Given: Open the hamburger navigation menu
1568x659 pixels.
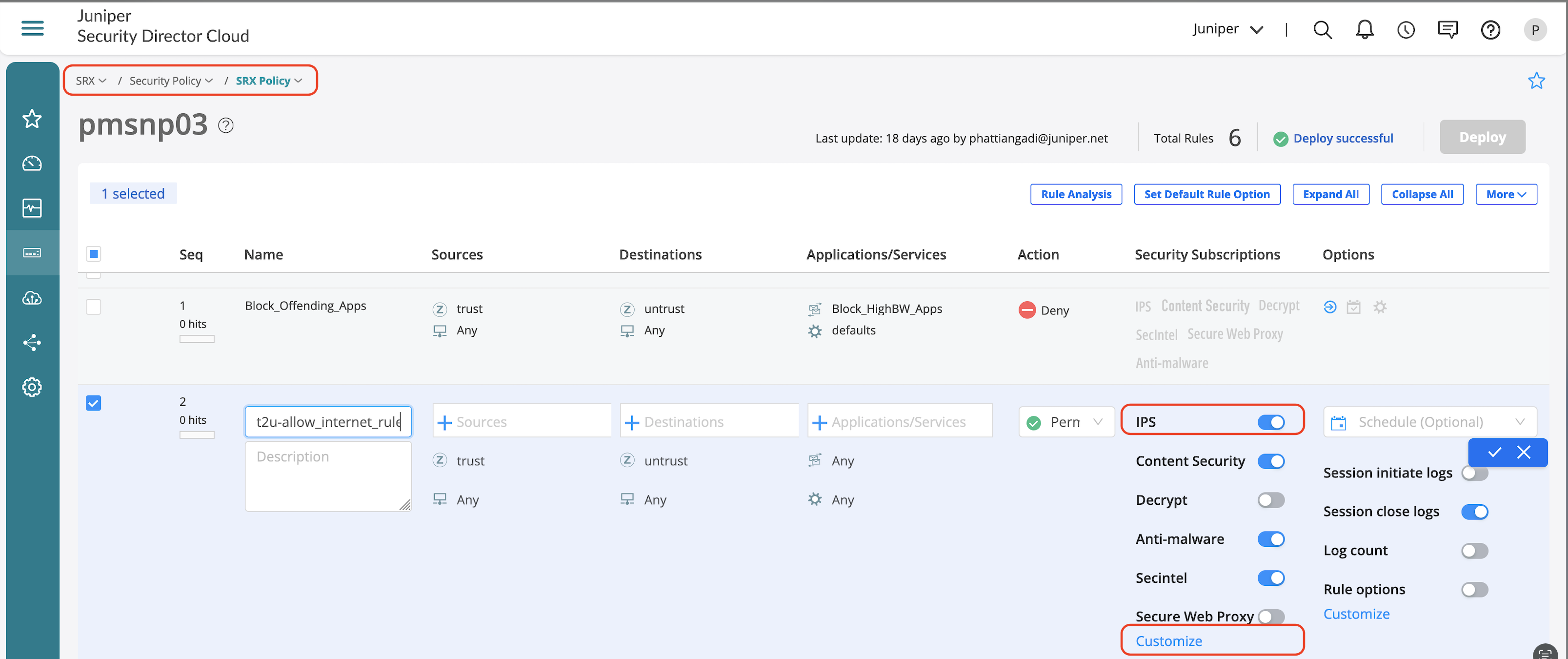Looking at the screenshot, I should coord(32,28).
